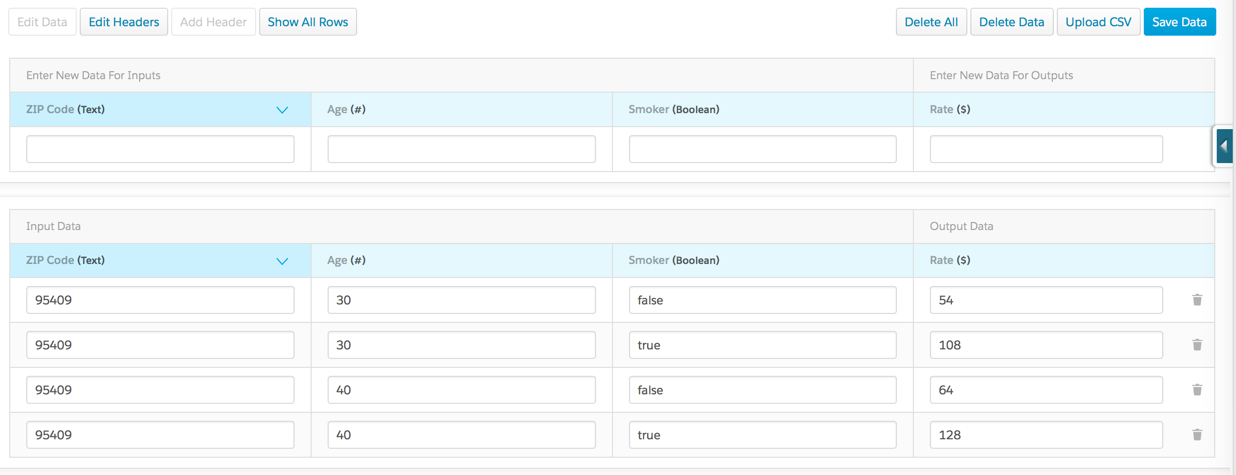Collapse the side panel arrow tab
1236x475 pixels.
tap(1223, 146)
